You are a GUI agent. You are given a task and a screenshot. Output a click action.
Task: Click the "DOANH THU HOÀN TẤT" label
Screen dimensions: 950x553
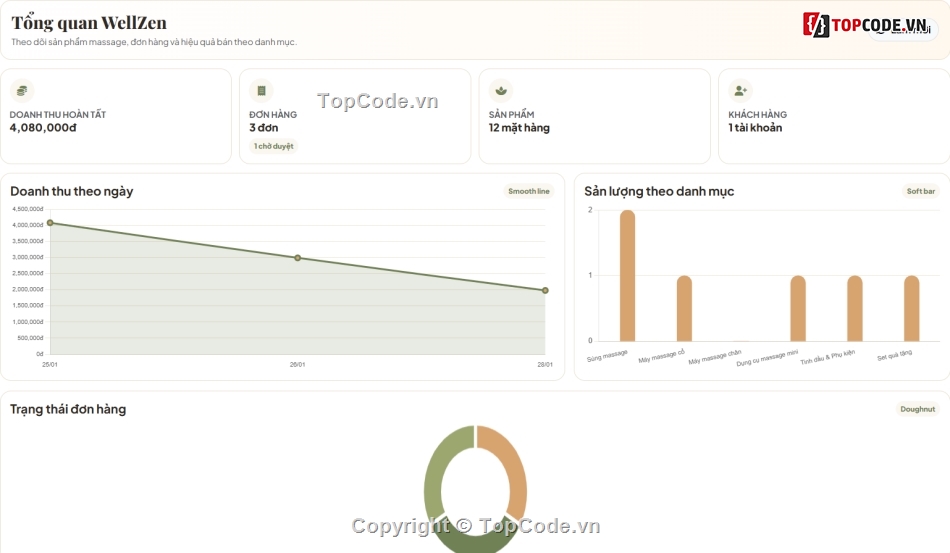58,114
